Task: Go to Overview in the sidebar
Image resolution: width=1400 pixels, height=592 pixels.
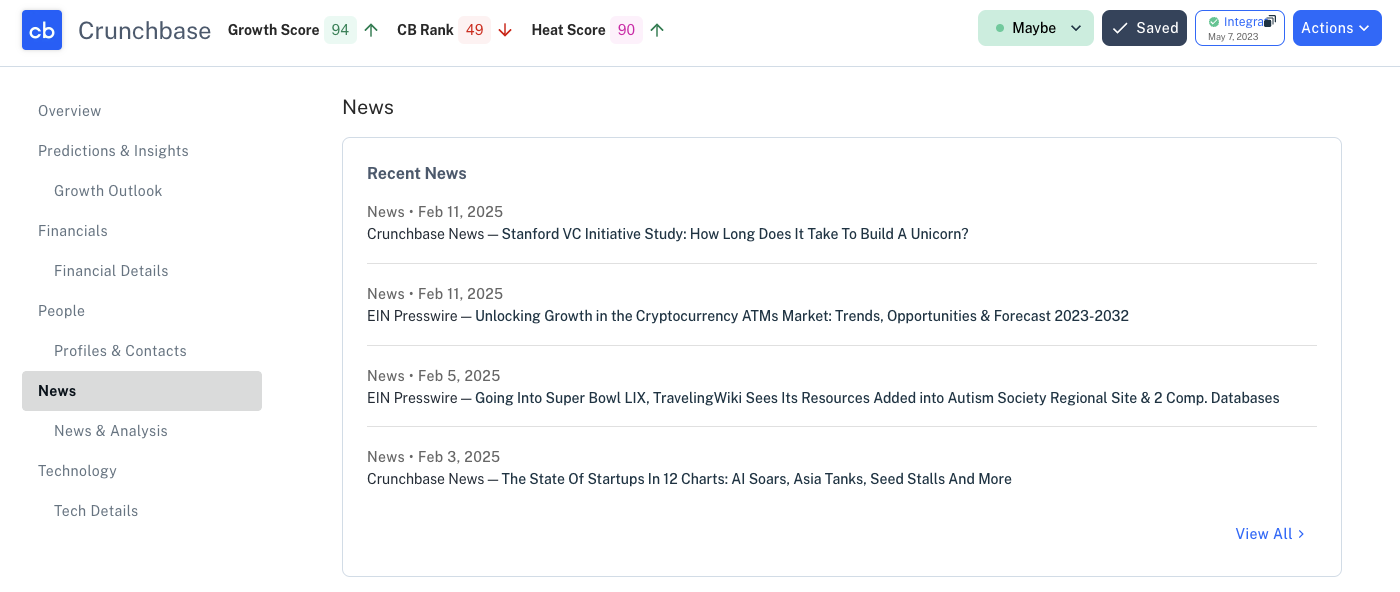Action: (70, 111)
